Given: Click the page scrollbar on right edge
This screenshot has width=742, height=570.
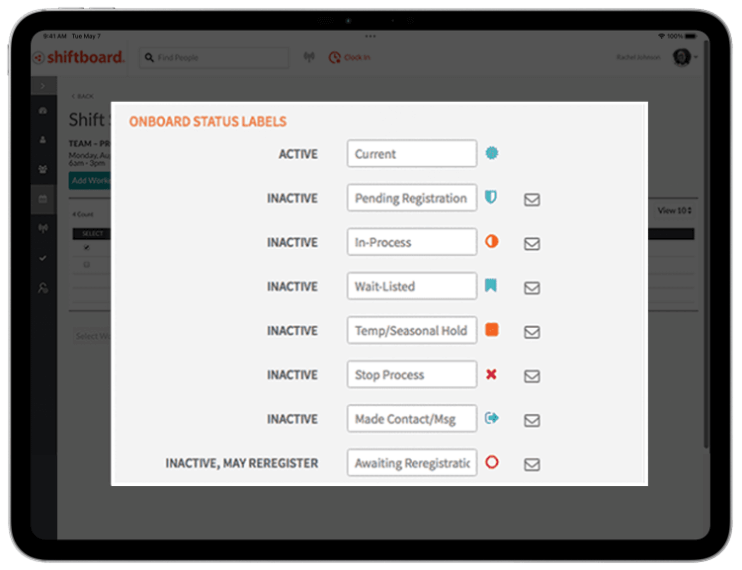Looking at the screenshot, I should tap(706, 244).
